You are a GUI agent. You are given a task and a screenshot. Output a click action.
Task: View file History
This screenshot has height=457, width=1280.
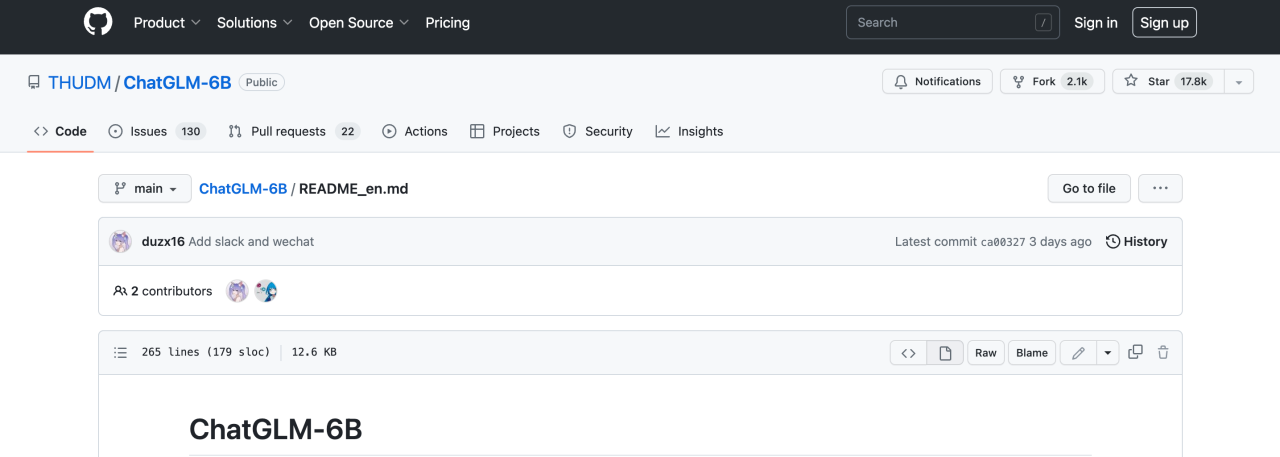(1136, 242)
